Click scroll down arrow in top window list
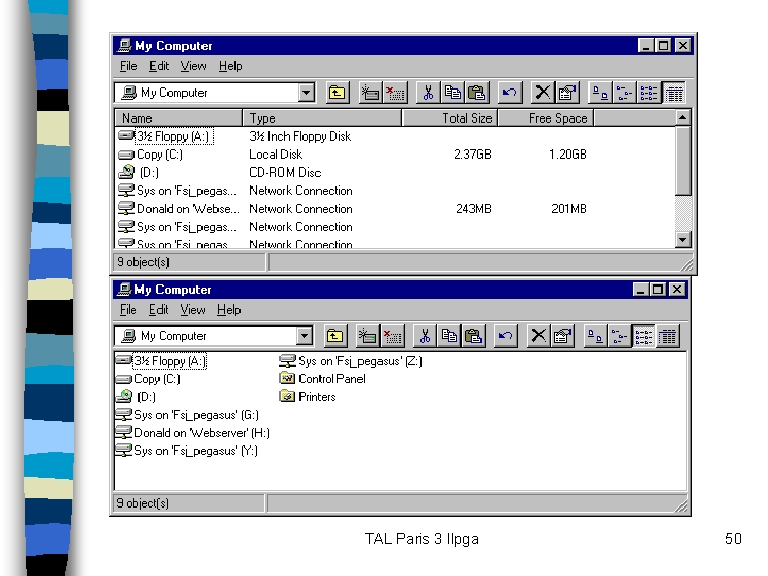The image size is (768, 576). [683, 239]
